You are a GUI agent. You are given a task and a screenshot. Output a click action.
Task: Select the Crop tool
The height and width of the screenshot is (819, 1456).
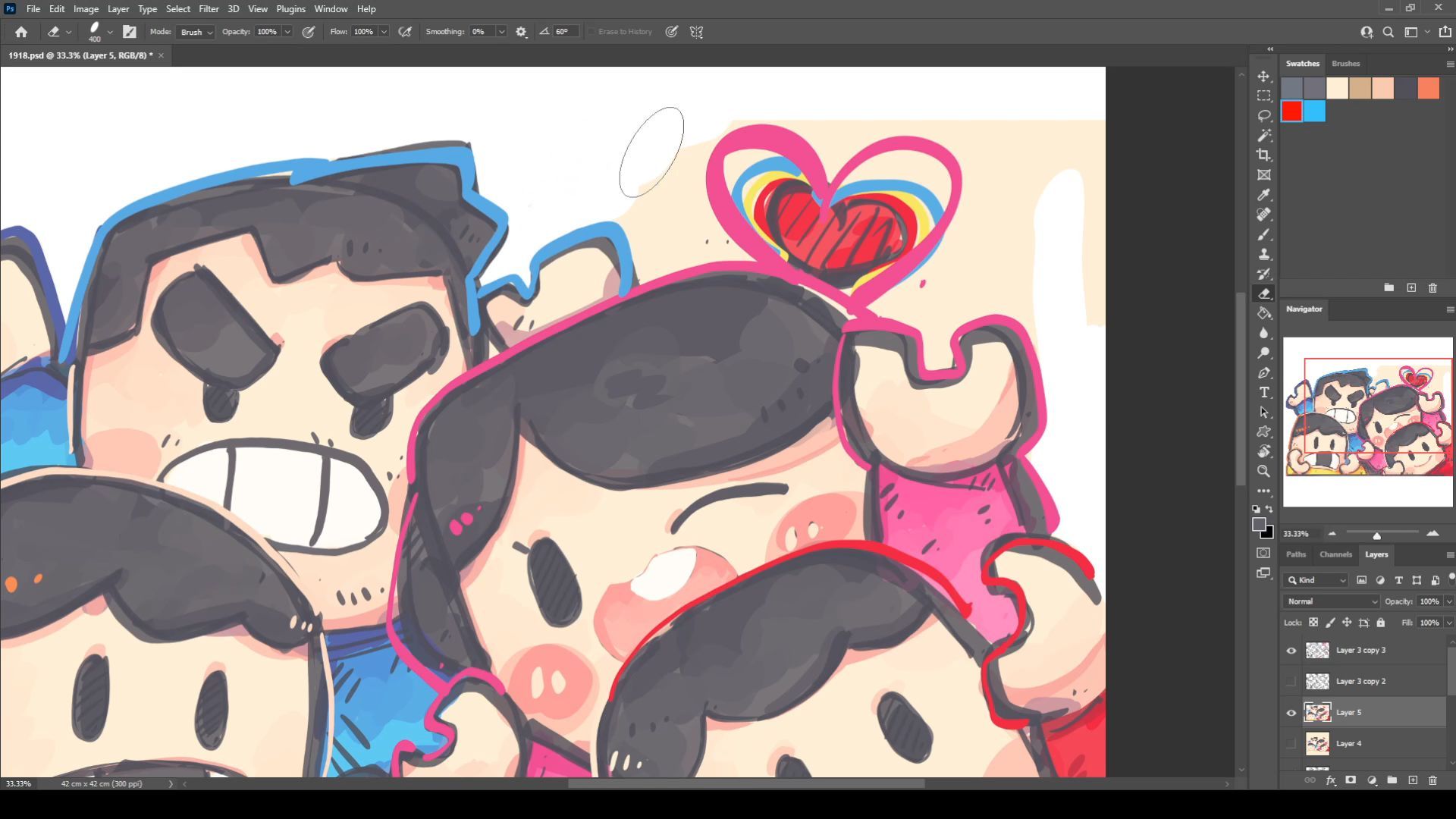pos(1264,155)
